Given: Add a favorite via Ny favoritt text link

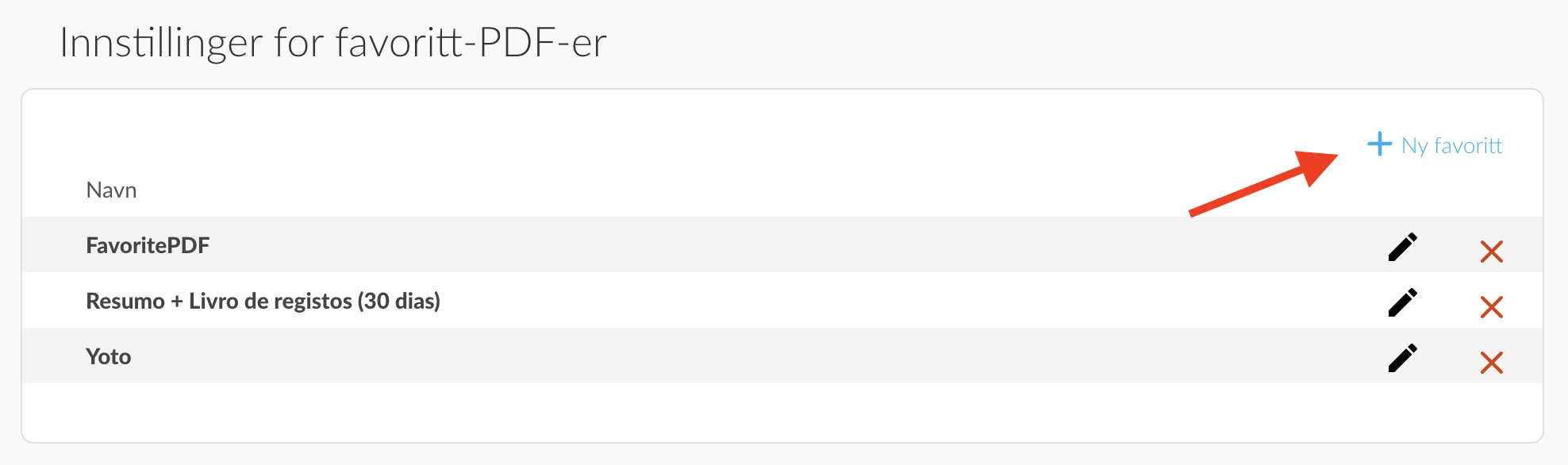Looking at the screenshot, I should 1452,146.
